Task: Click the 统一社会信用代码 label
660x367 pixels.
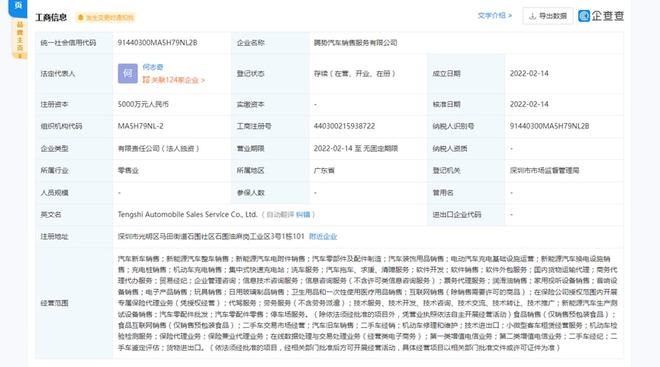Action: click(68, 43)
